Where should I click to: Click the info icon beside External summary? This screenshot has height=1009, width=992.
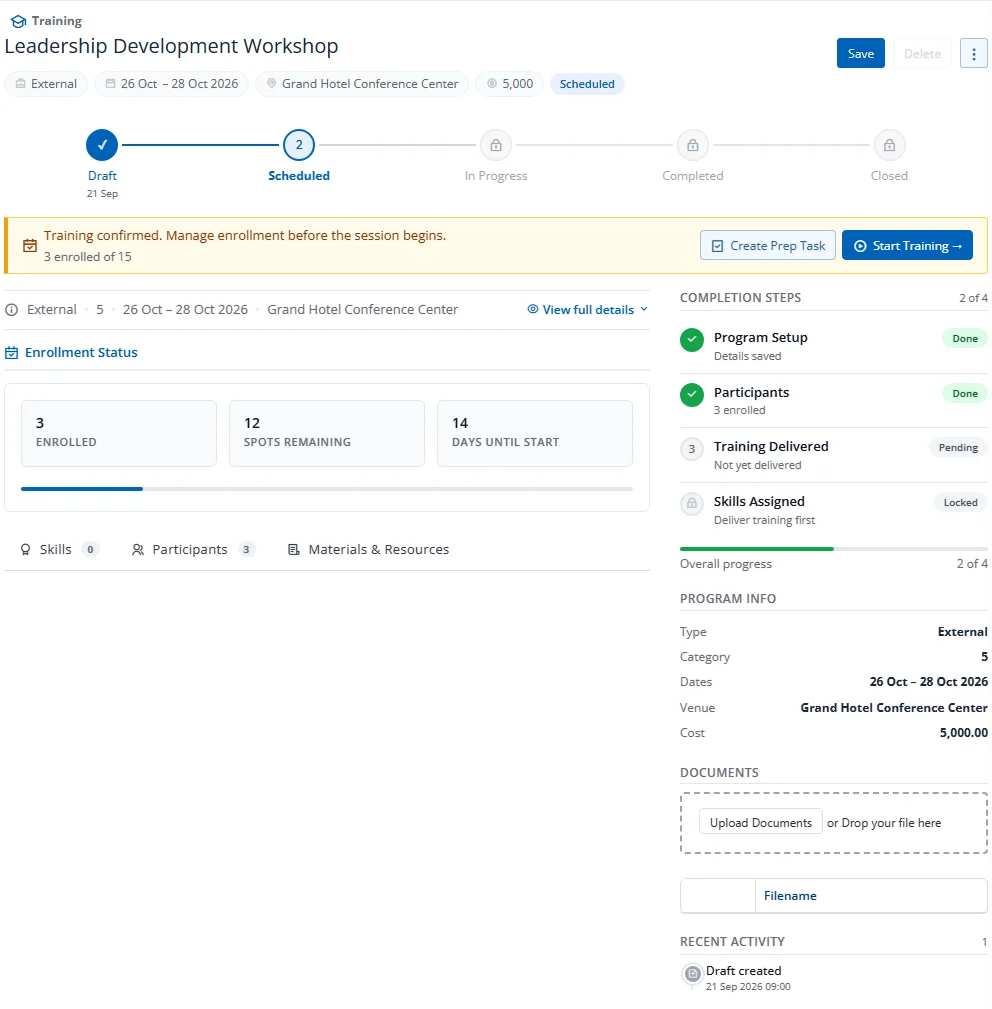point(12,310)
